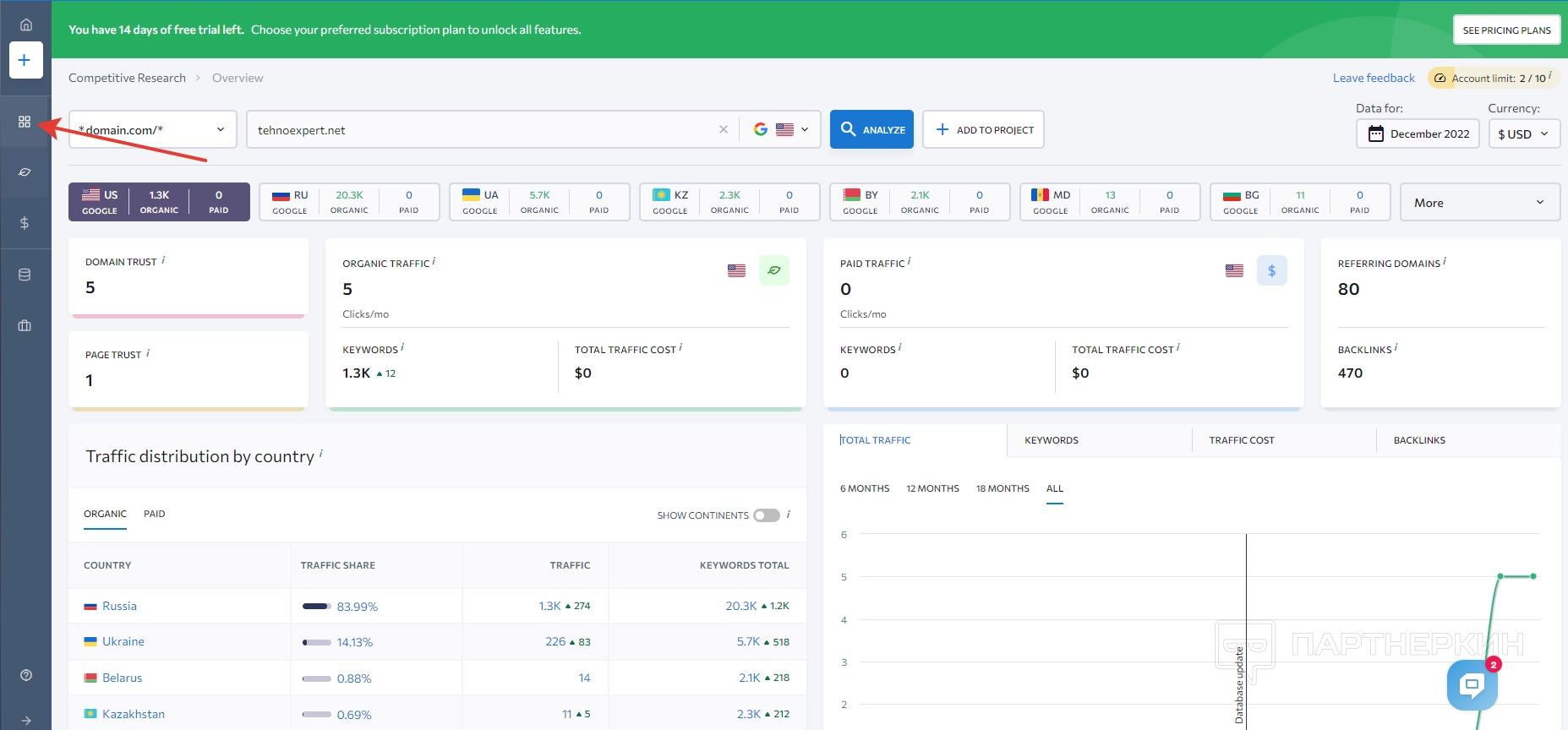1568x730 pixels.
Task: Click the home icon in sidebar
Action: click(25, 25)
